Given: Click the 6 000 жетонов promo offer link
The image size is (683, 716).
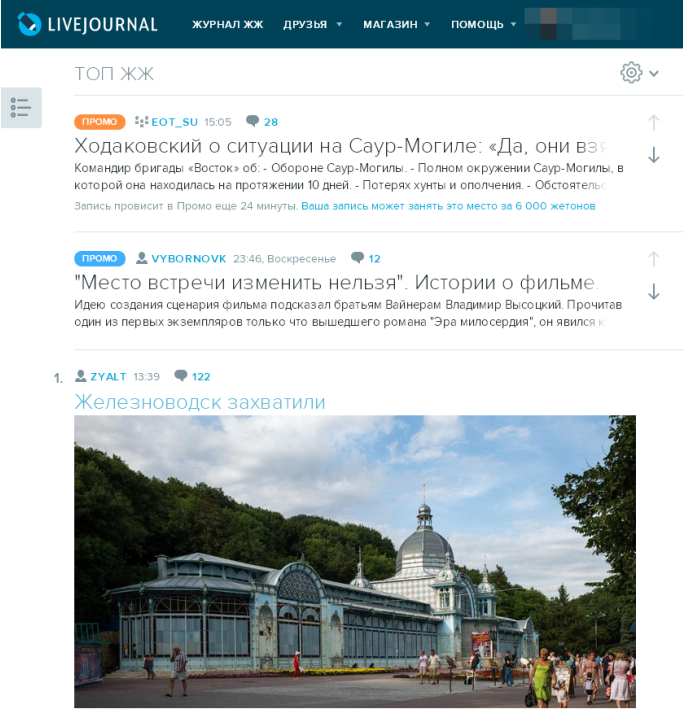Looking at the screenshot, I should point(448,206).
